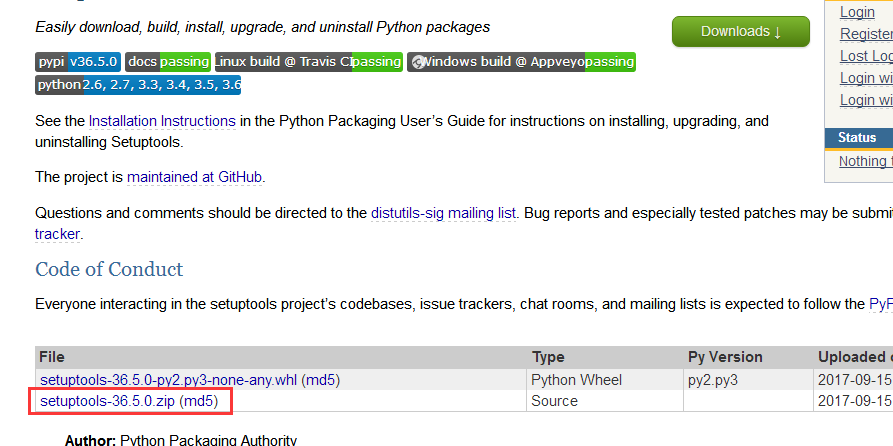Open the Linux build Travis CI badge

click(309, 62)
